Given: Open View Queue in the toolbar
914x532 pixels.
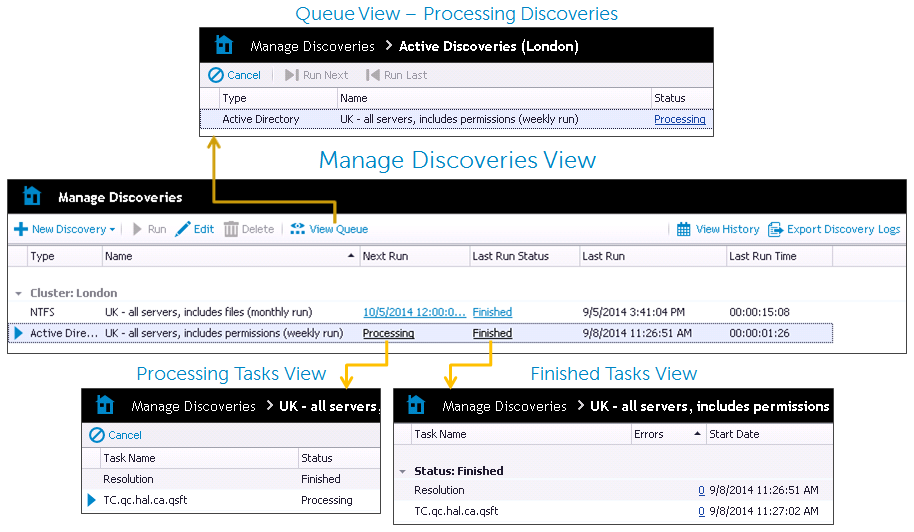Looking at the screenshot, I should point(329,229).
